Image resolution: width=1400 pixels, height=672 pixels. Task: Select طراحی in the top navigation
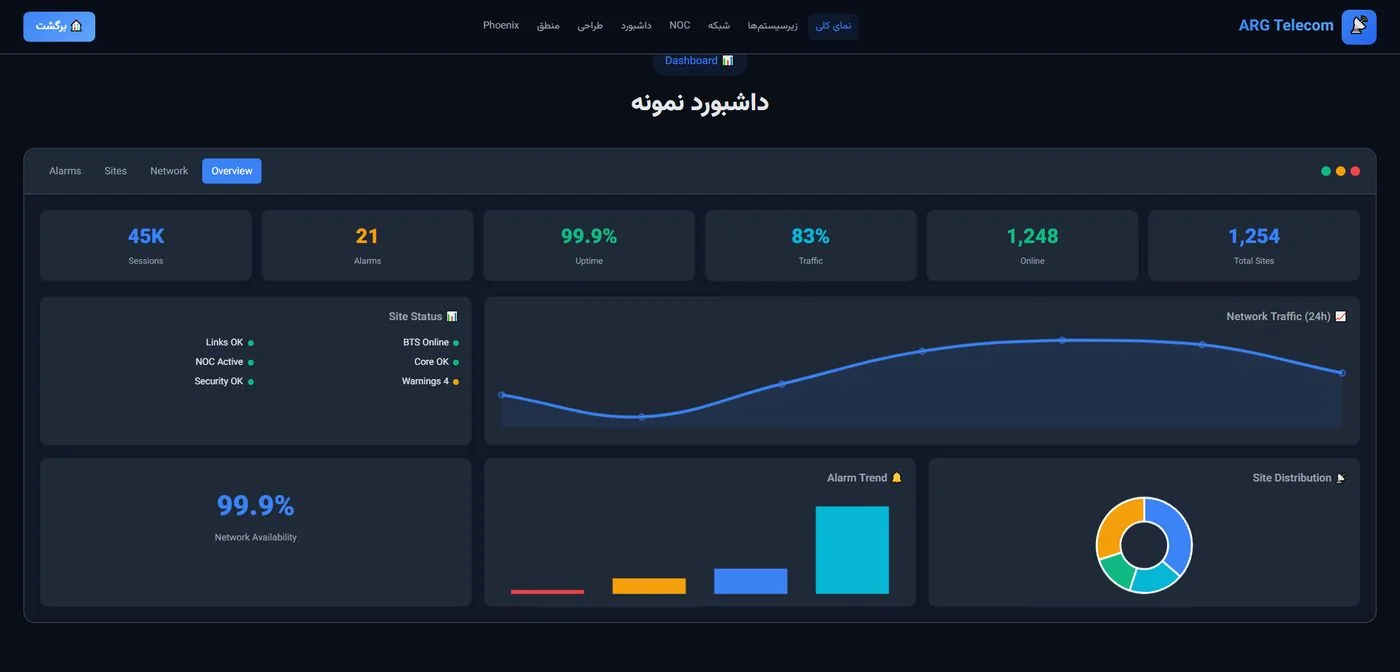pos(590,26)
